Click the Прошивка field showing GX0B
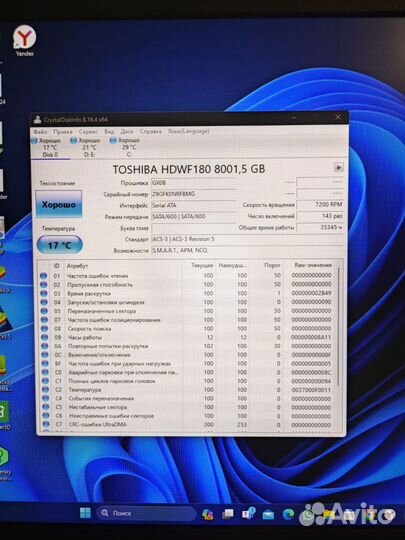 (x=194, y=183)
